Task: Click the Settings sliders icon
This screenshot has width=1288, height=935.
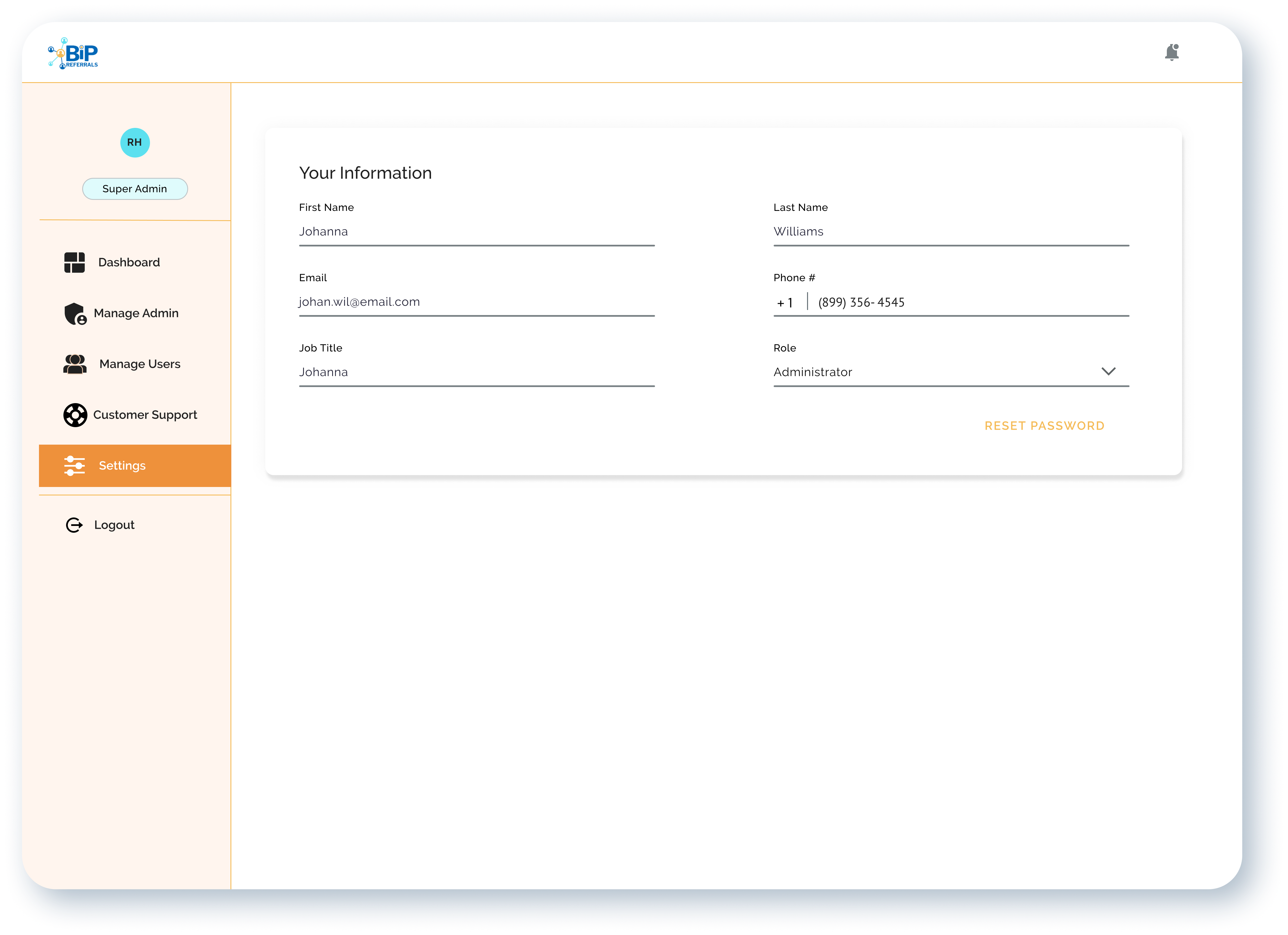Action: pos(74,466)
